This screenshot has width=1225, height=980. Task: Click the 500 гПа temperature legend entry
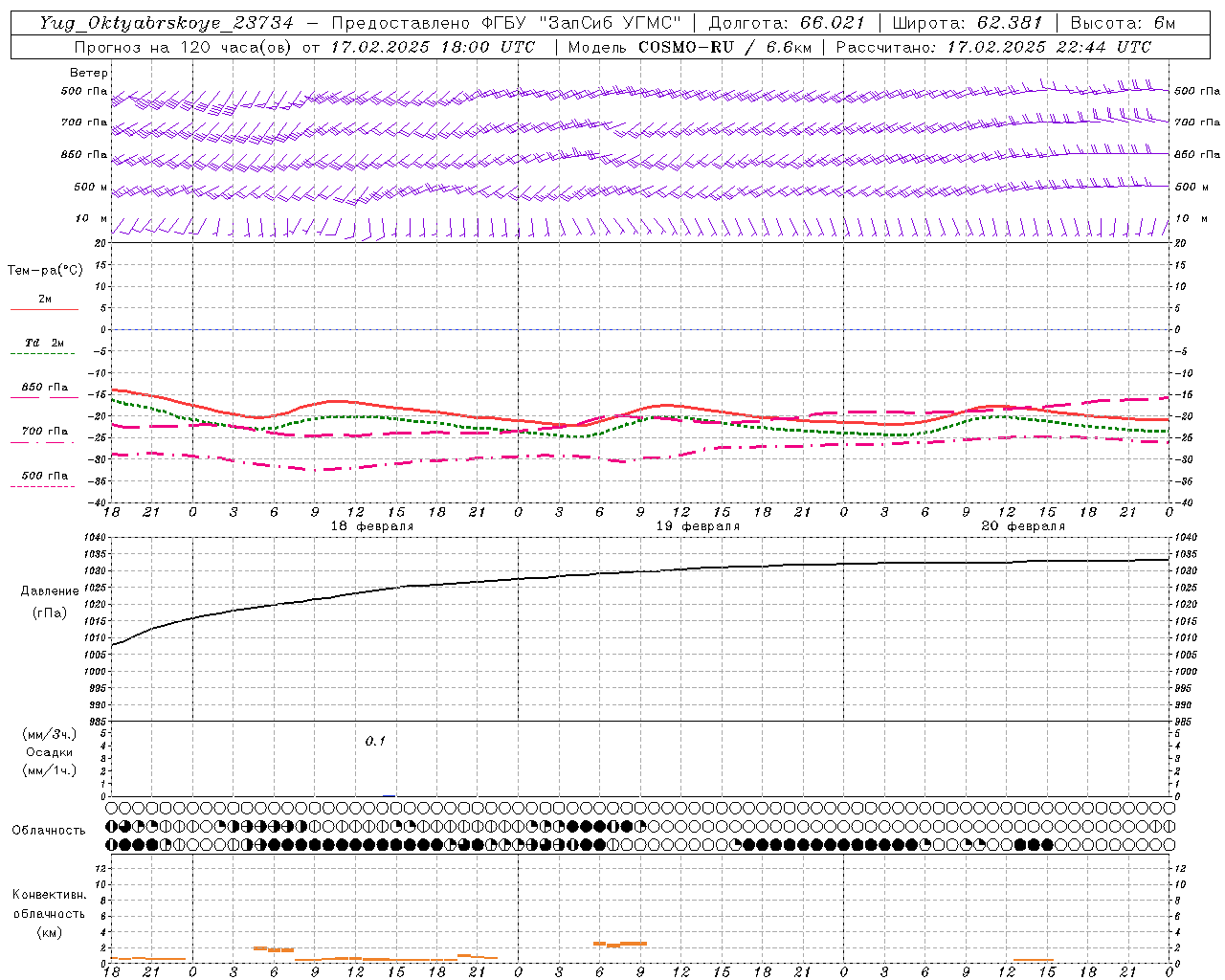click(x=44, y=476)
